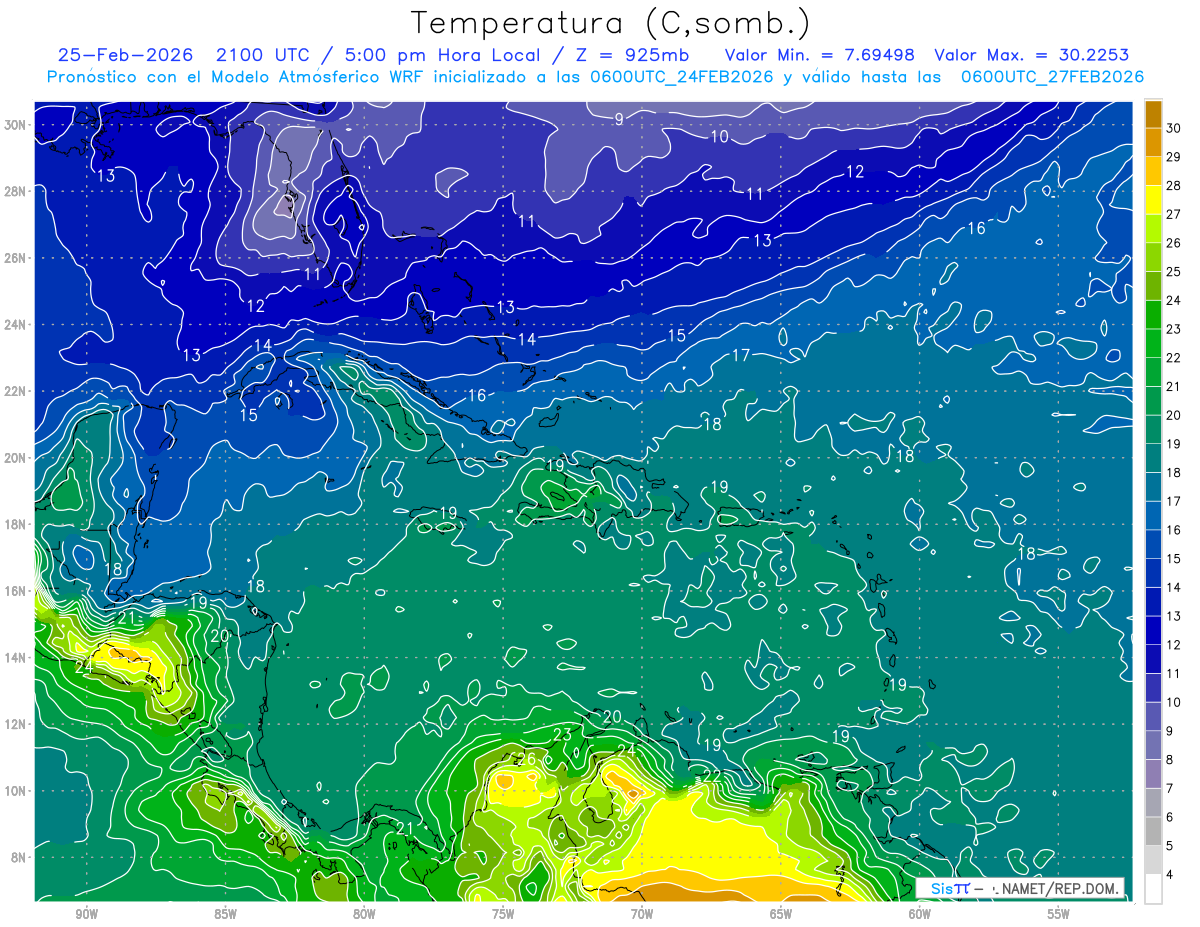Viewport: 1200px width, 927px height.
Task: Click the '75W' longitude axis label
Action: (503, 914)
